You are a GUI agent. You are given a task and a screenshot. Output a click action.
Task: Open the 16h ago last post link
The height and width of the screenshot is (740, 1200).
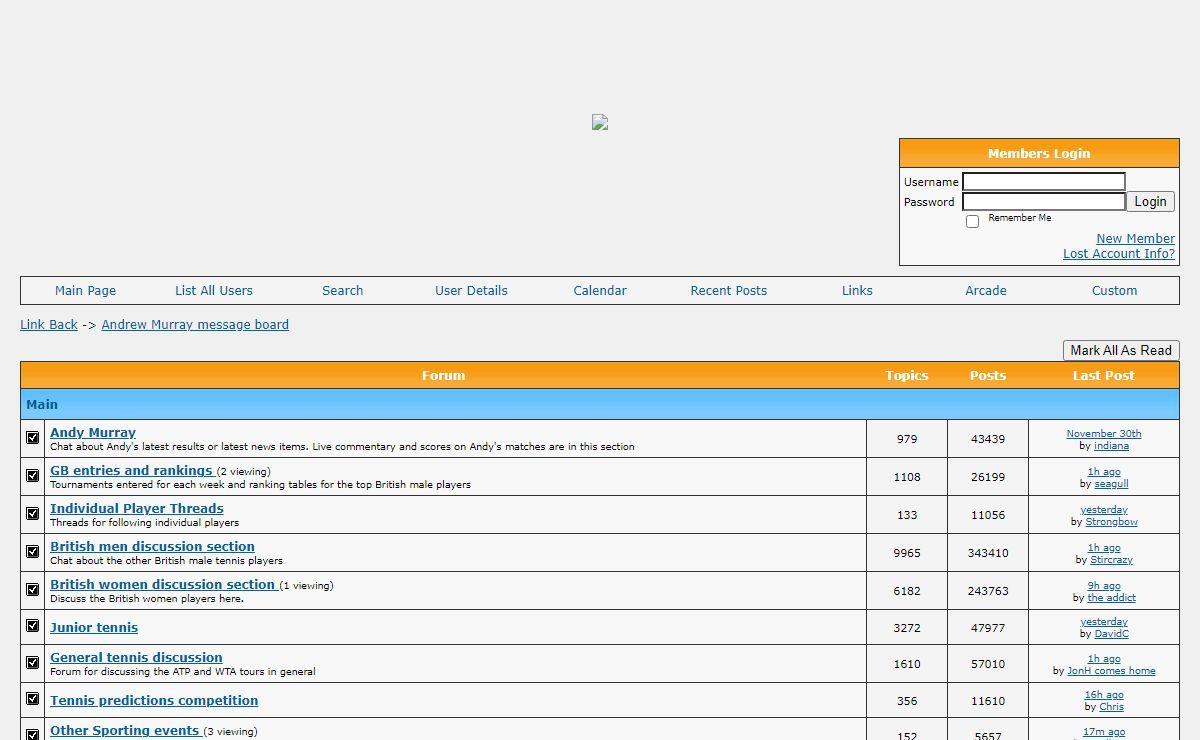click(x=1104, y=694)
